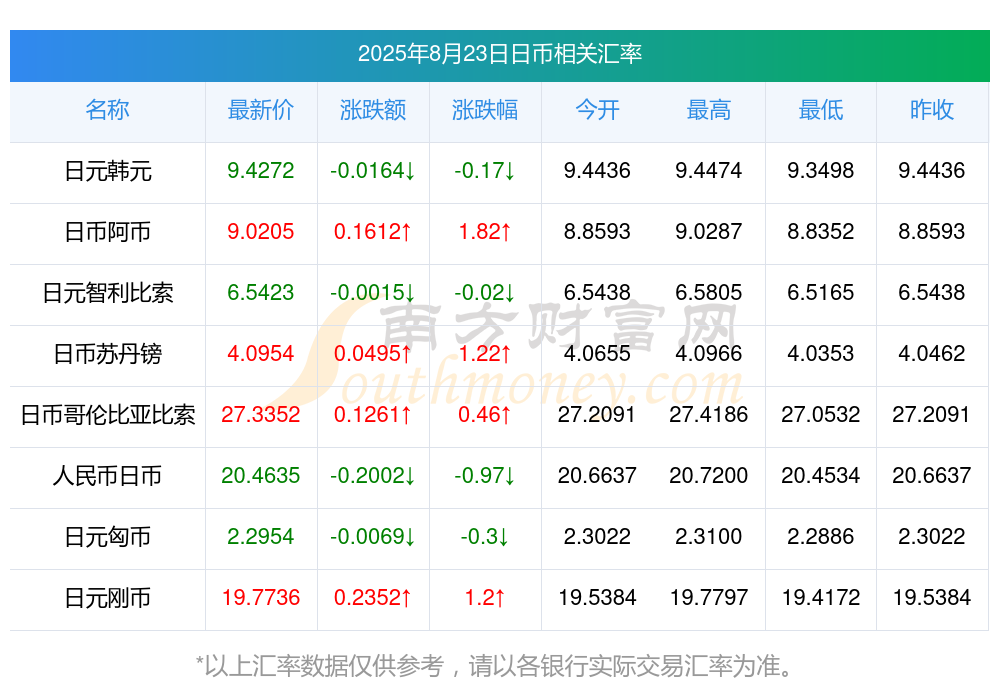Select the 名称 column header

coord(107,110)
